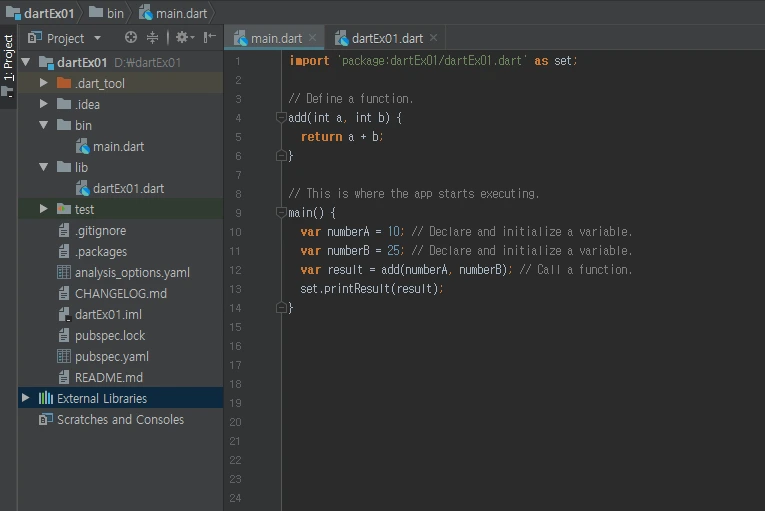
Task: Hide the Project tool window icon
Action: point(209,38)
